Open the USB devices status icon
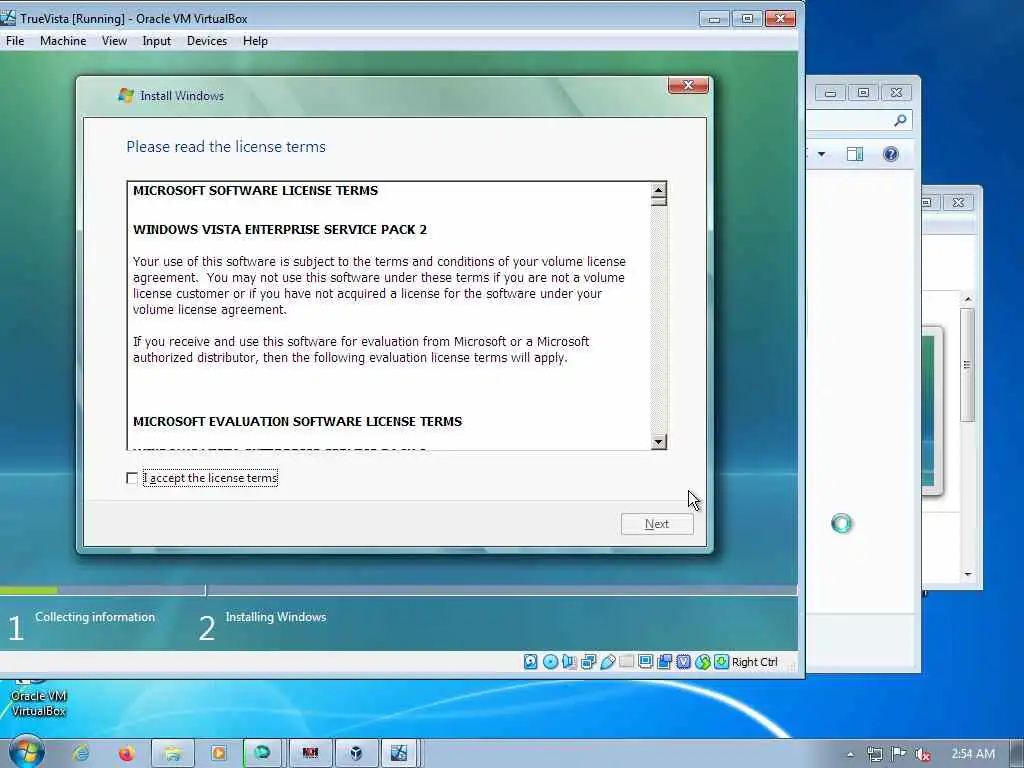 607,662
